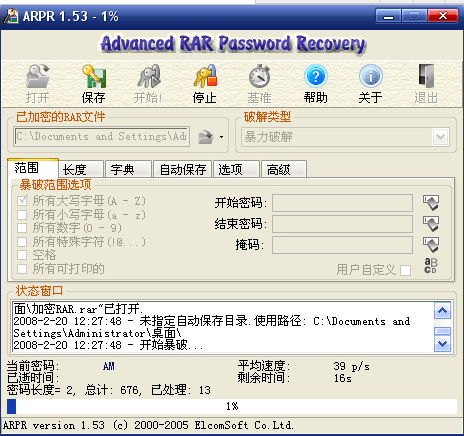Open 帮助 (Help) from the toolbar
The width and height of the screenshot is (464, 436).
pos(315,77)
